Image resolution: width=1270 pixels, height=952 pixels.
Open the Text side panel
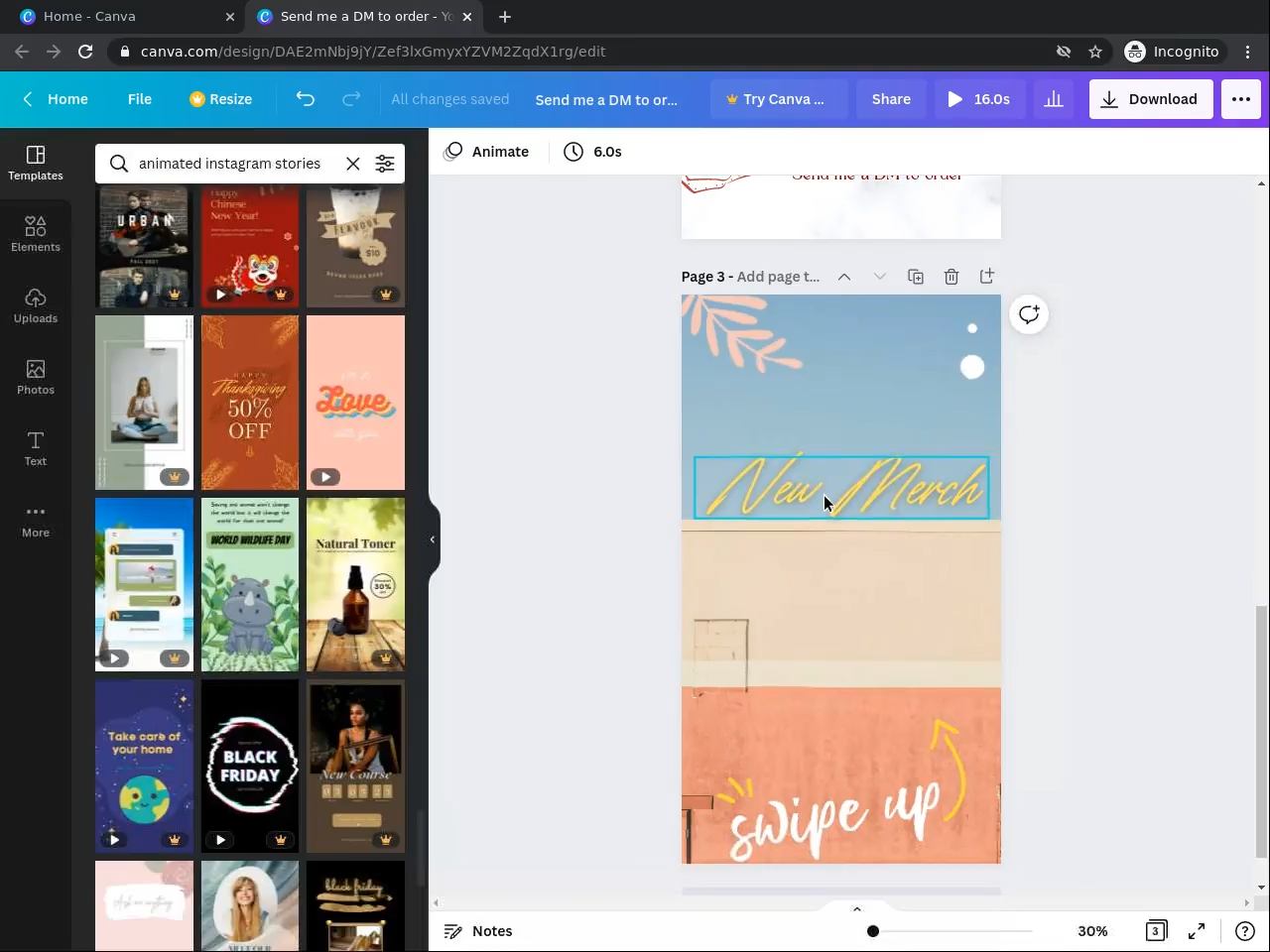[x=36, y=448]
